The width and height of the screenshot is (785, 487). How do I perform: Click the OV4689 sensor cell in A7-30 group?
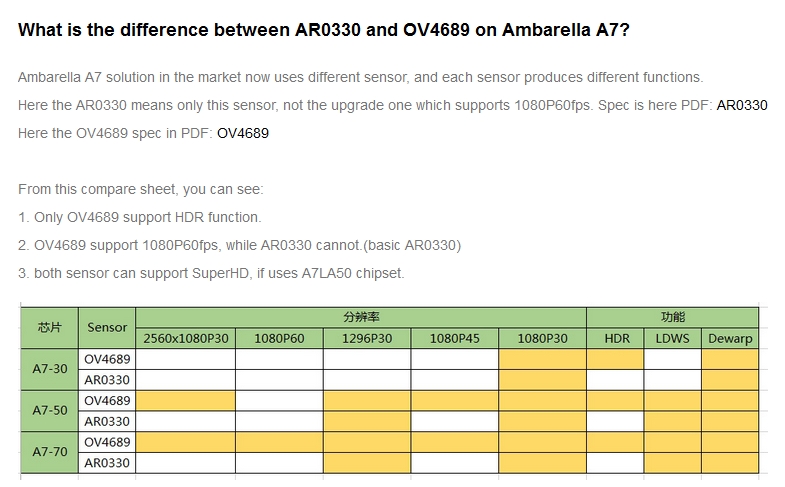(107, 359)
